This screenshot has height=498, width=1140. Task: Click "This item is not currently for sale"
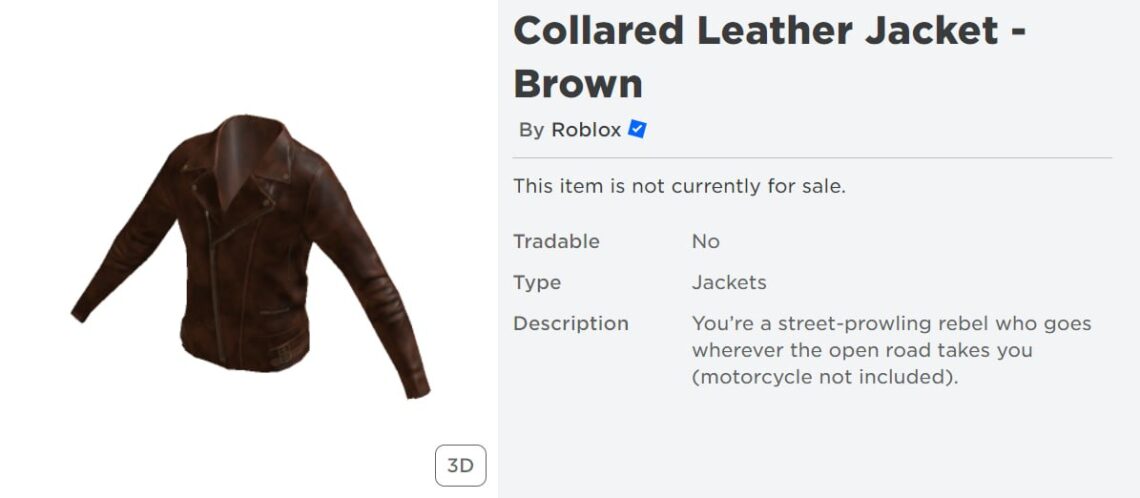pos(680,186)
